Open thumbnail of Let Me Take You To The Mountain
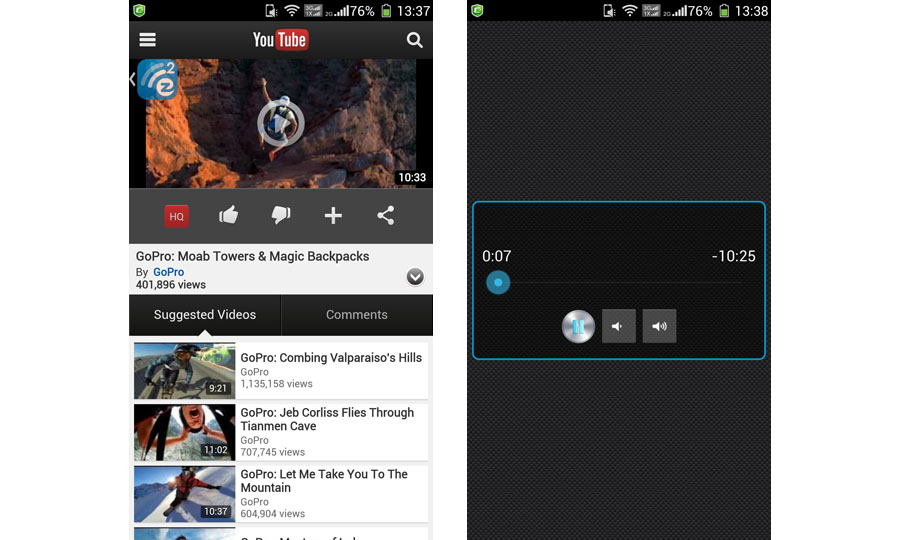The height and width of the screenshot is (540, 900). tap(184, 494)
